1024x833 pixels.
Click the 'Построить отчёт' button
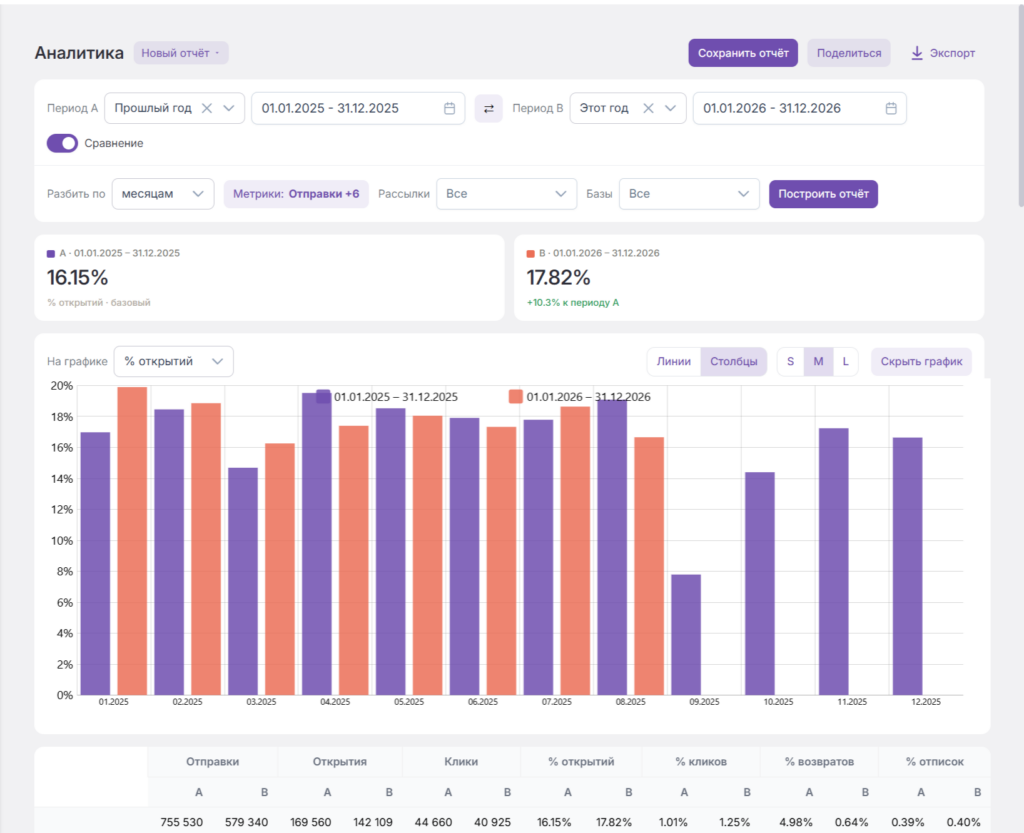pos(824,194)
